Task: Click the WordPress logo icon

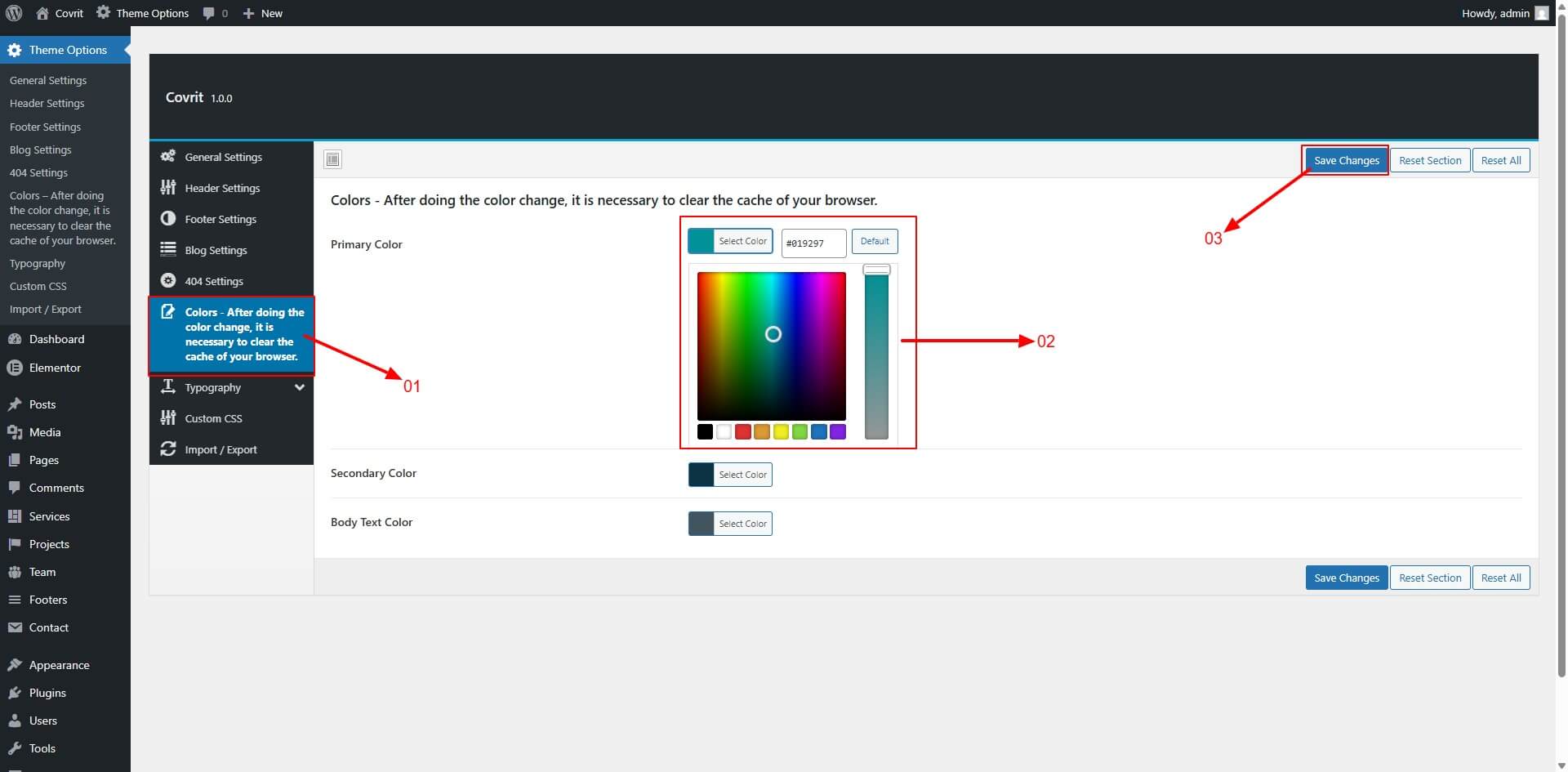Action: (x=14, y=13)
